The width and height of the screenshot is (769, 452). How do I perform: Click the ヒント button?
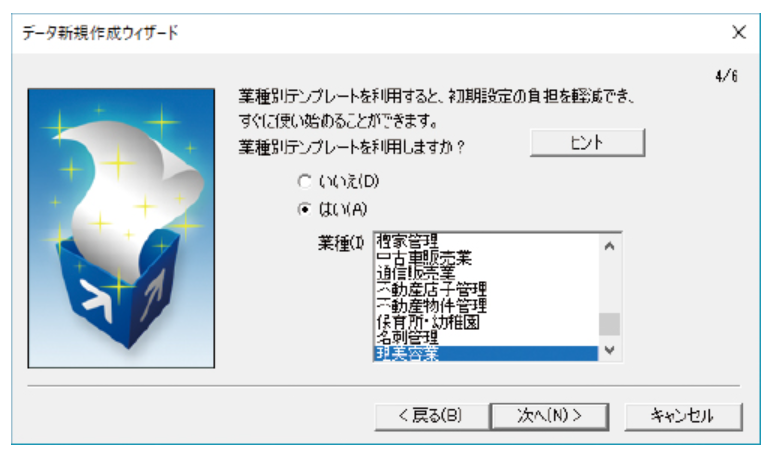click(587, 143)
